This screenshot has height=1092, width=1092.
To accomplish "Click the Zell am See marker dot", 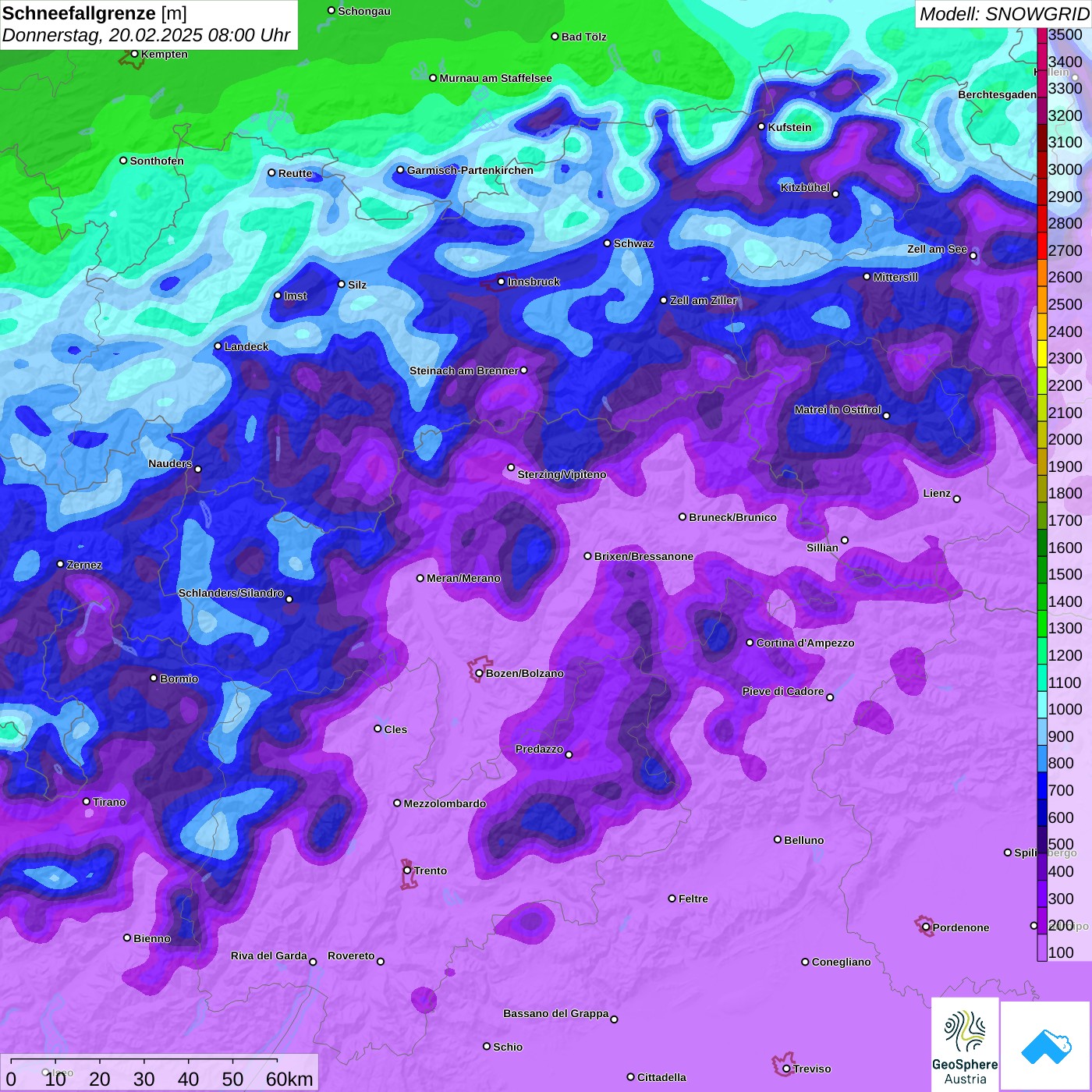I will pyautogui.click(x=973, y=256).
